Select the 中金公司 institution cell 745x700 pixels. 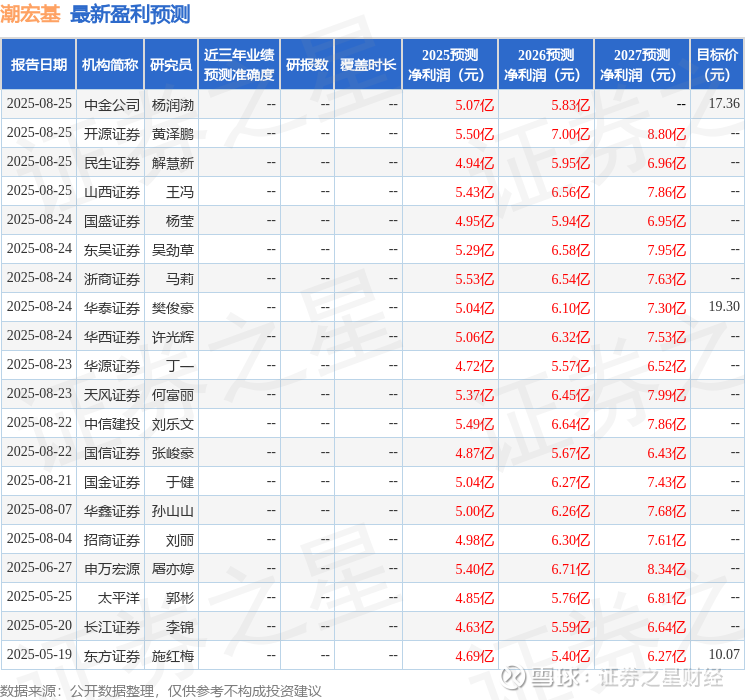click(112, 105)
